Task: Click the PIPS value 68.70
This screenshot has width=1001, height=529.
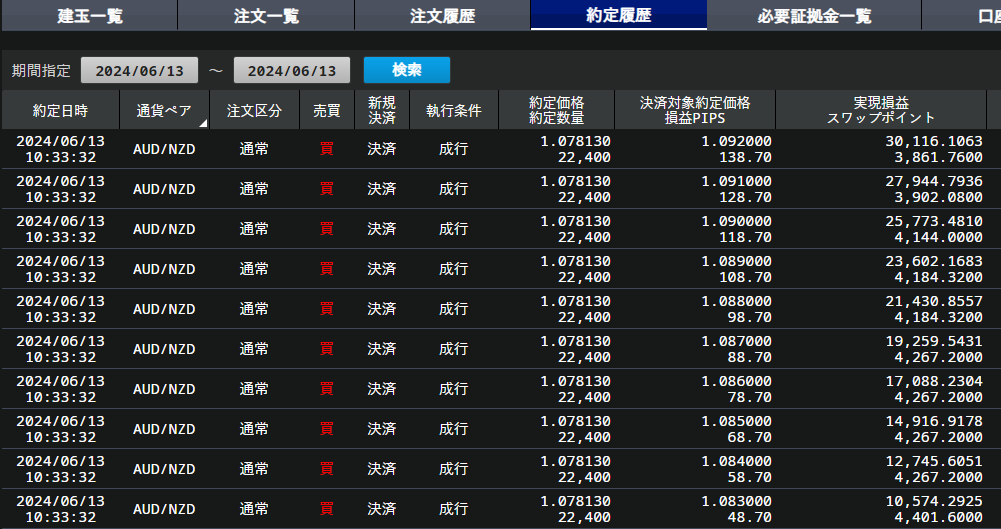Action: click(x=749, y=437)
